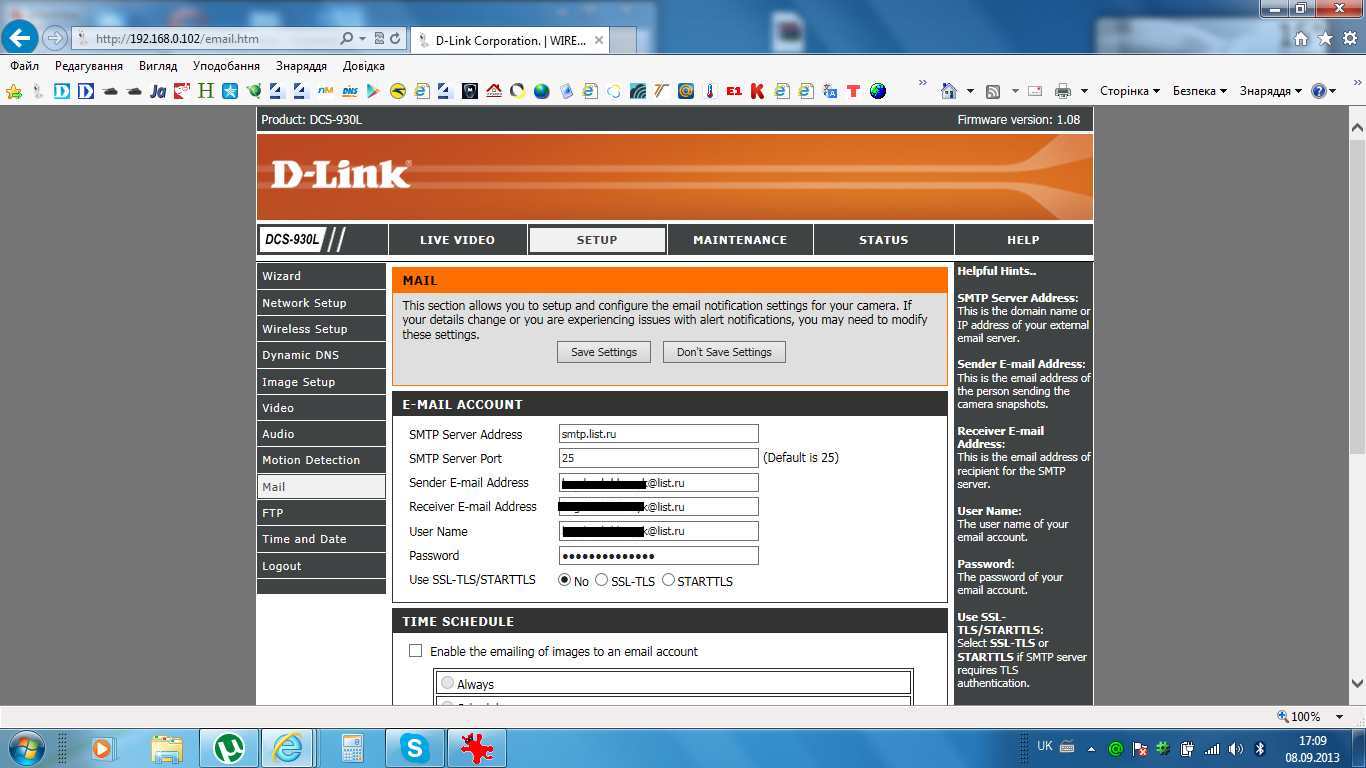Click the blue Help question-mark icon
The height and width of the screenshot is (768, 1366).
(1318, 91)
